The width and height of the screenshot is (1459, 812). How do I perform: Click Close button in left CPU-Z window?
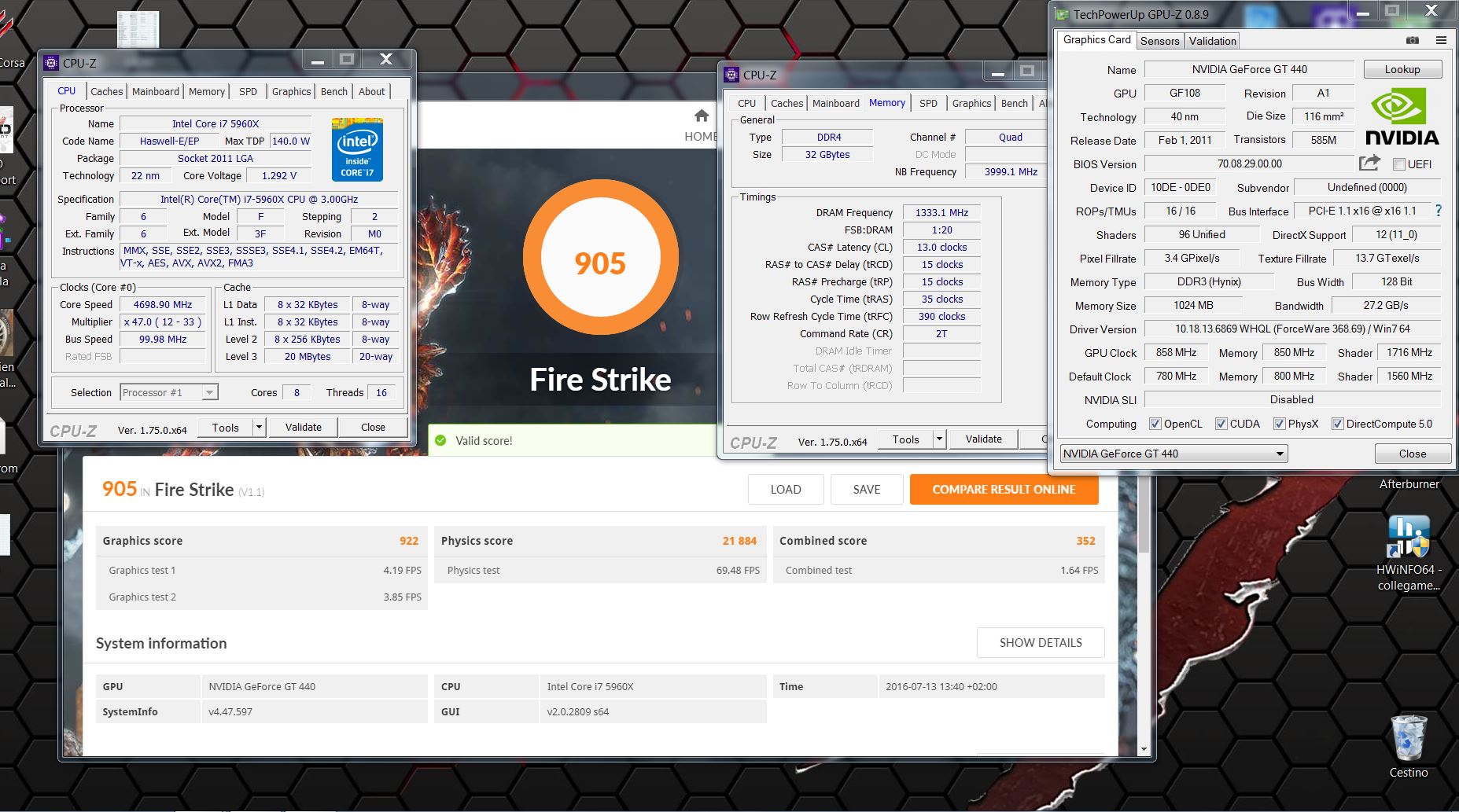tap(373, 427)
